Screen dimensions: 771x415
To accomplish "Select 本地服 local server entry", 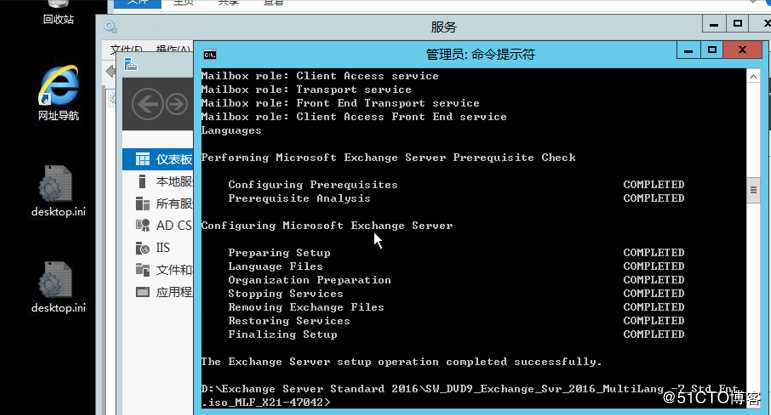I will tap(164, 181).
